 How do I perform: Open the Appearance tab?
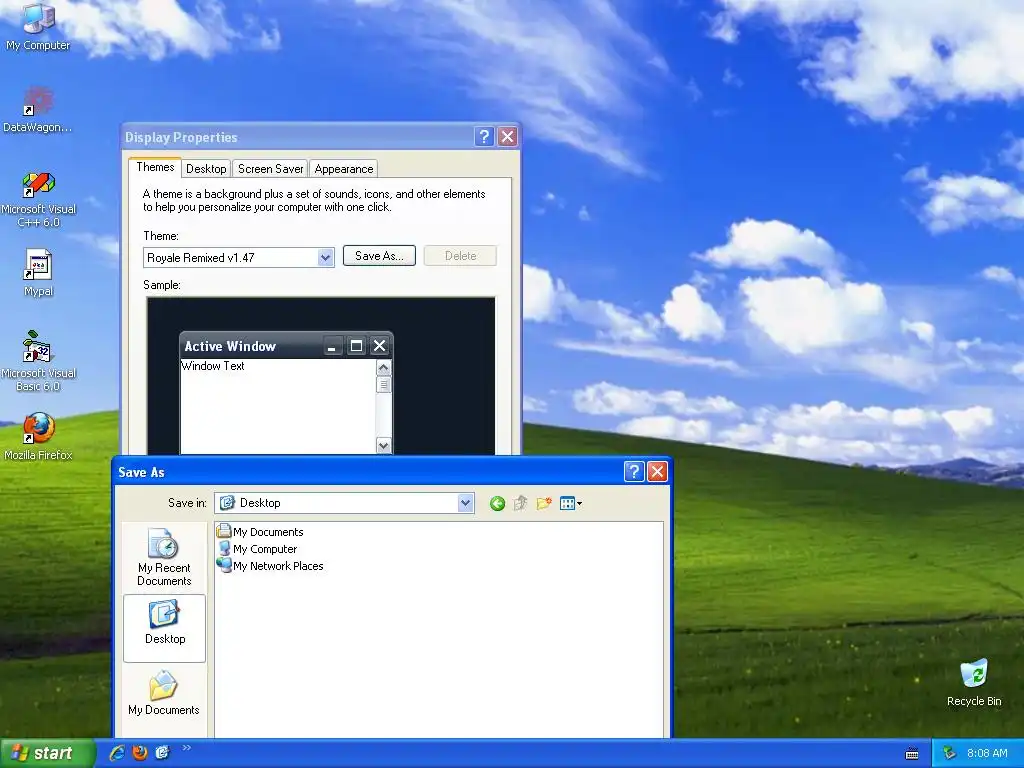pyautogui.click(x=344, y=168)
